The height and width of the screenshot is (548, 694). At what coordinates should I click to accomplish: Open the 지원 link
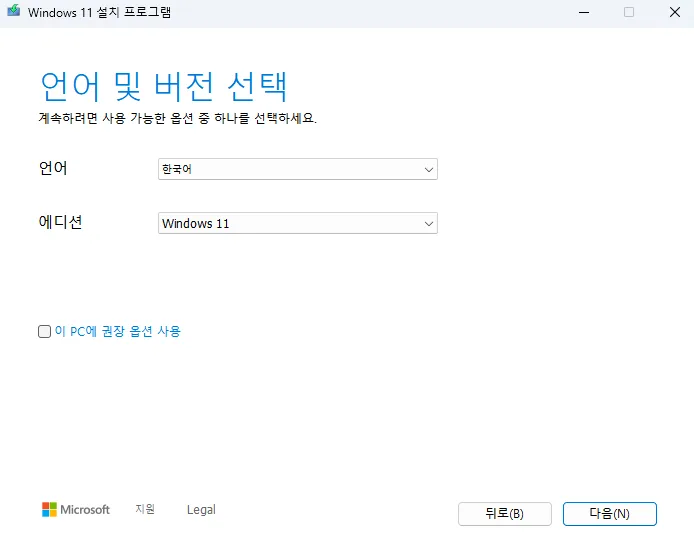[x=145, y=509]
